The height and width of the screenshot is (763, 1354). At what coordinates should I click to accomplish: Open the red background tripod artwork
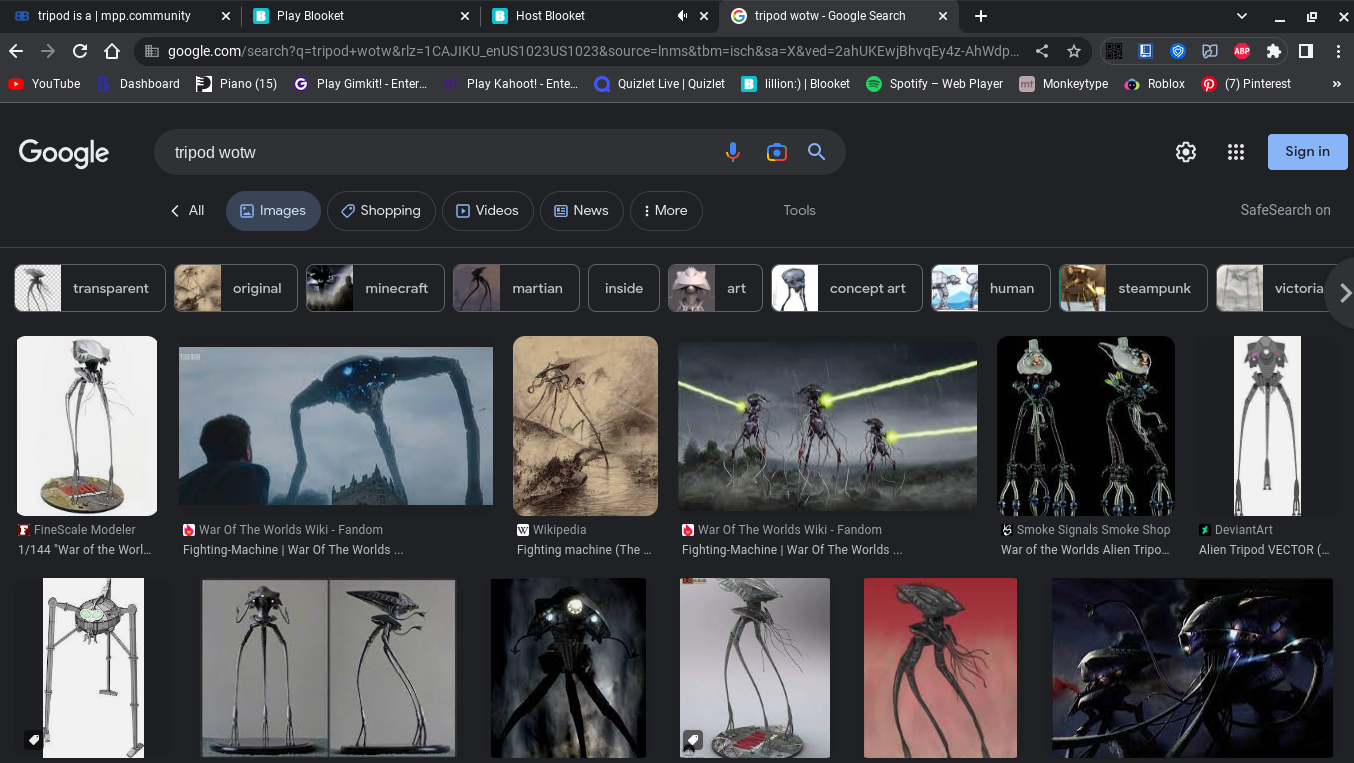pyautogui.click(x=940, y=668)
